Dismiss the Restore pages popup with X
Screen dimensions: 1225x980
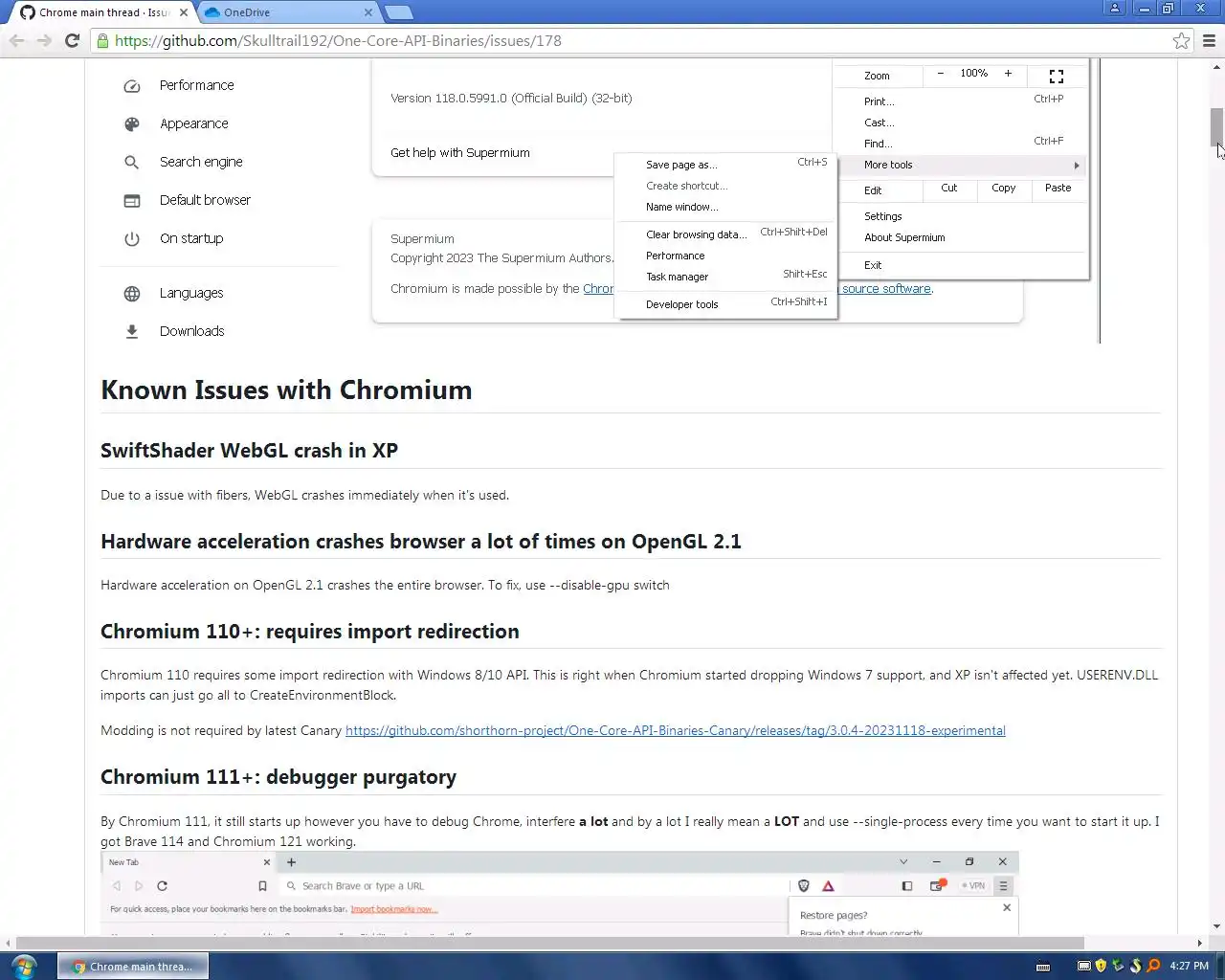tap(1007, 907)
